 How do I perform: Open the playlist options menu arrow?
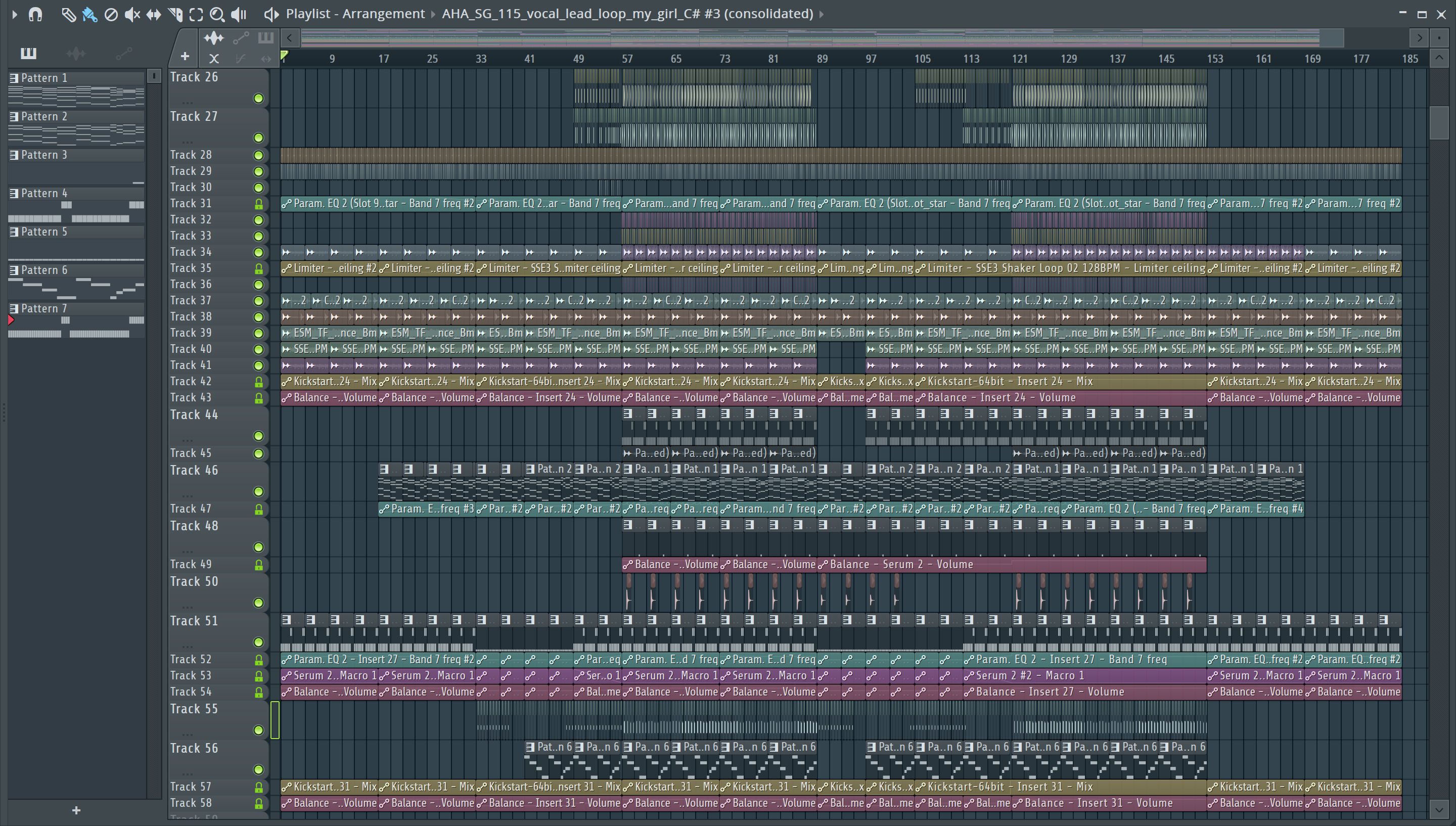(15, 14)
